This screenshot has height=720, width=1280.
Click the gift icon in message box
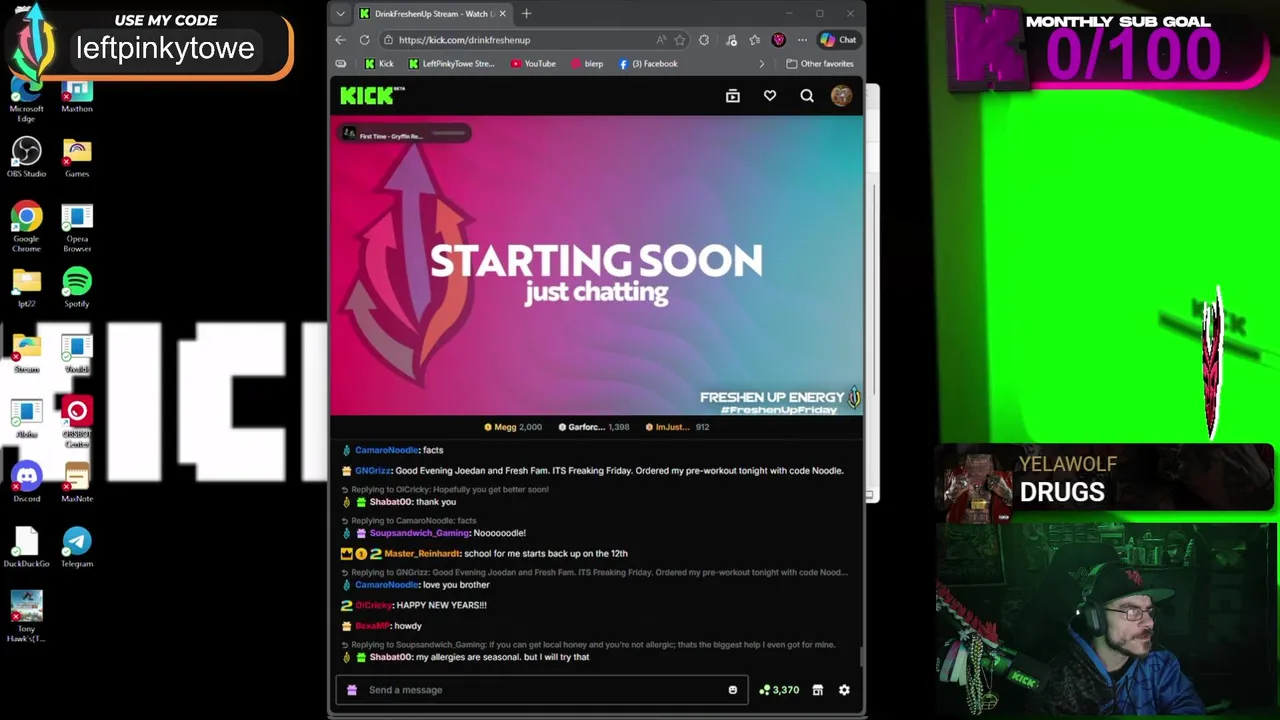(351, 690)
